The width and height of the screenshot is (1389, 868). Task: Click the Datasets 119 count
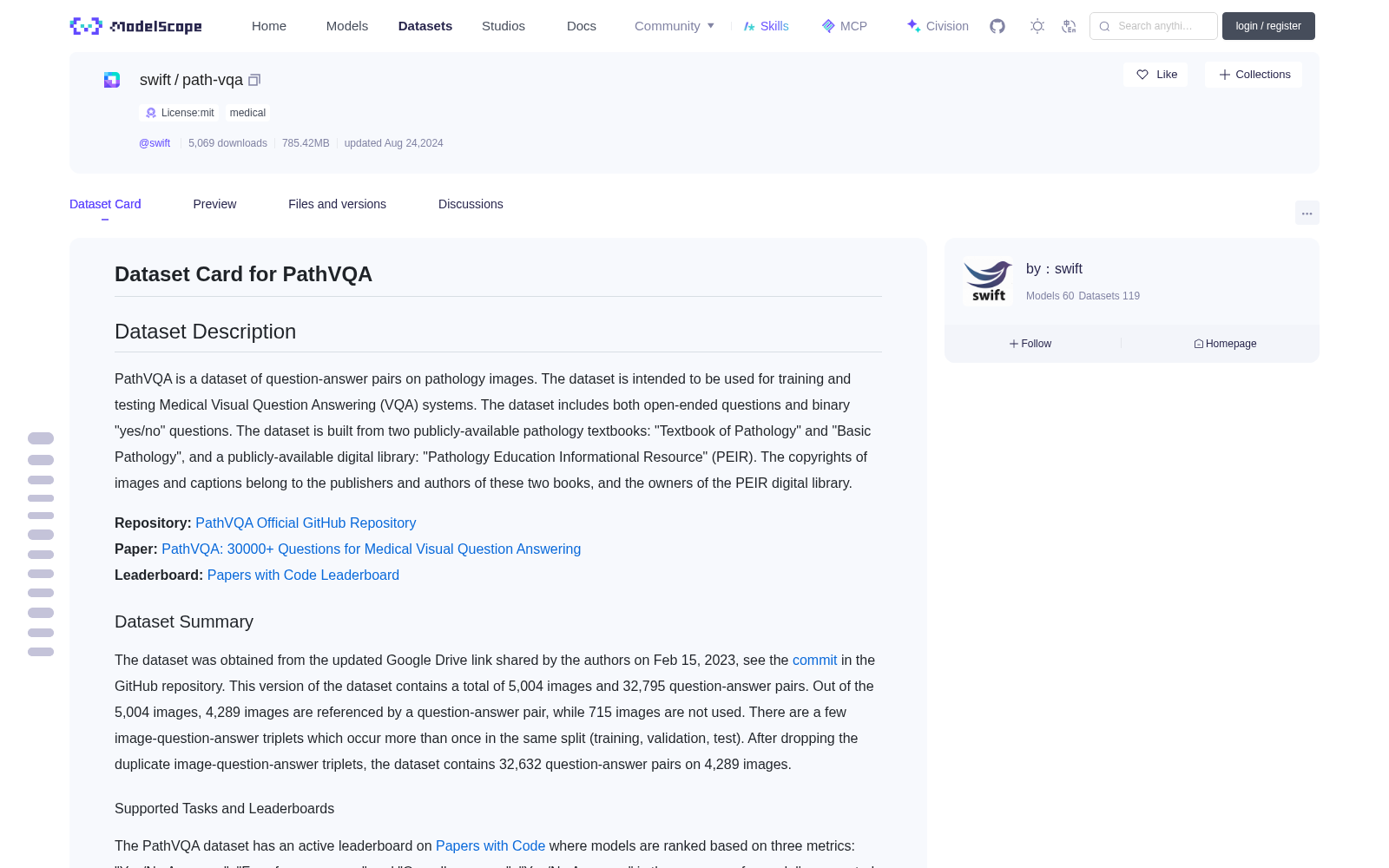[1109, 296]
